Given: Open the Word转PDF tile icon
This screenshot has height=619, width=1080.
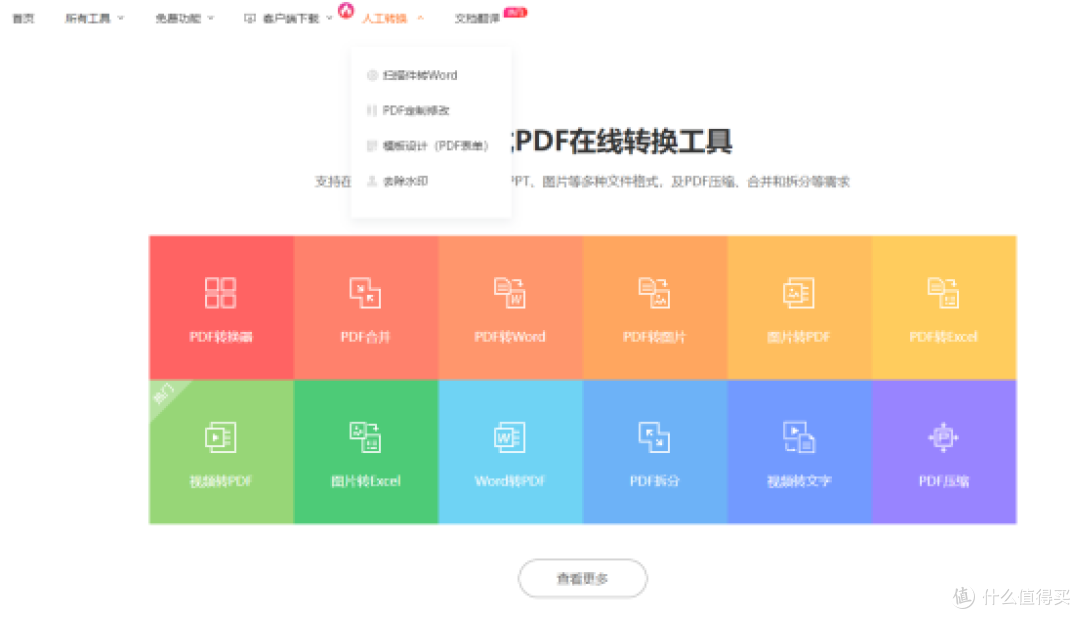Looking at the screenshot, I should 510,437.
